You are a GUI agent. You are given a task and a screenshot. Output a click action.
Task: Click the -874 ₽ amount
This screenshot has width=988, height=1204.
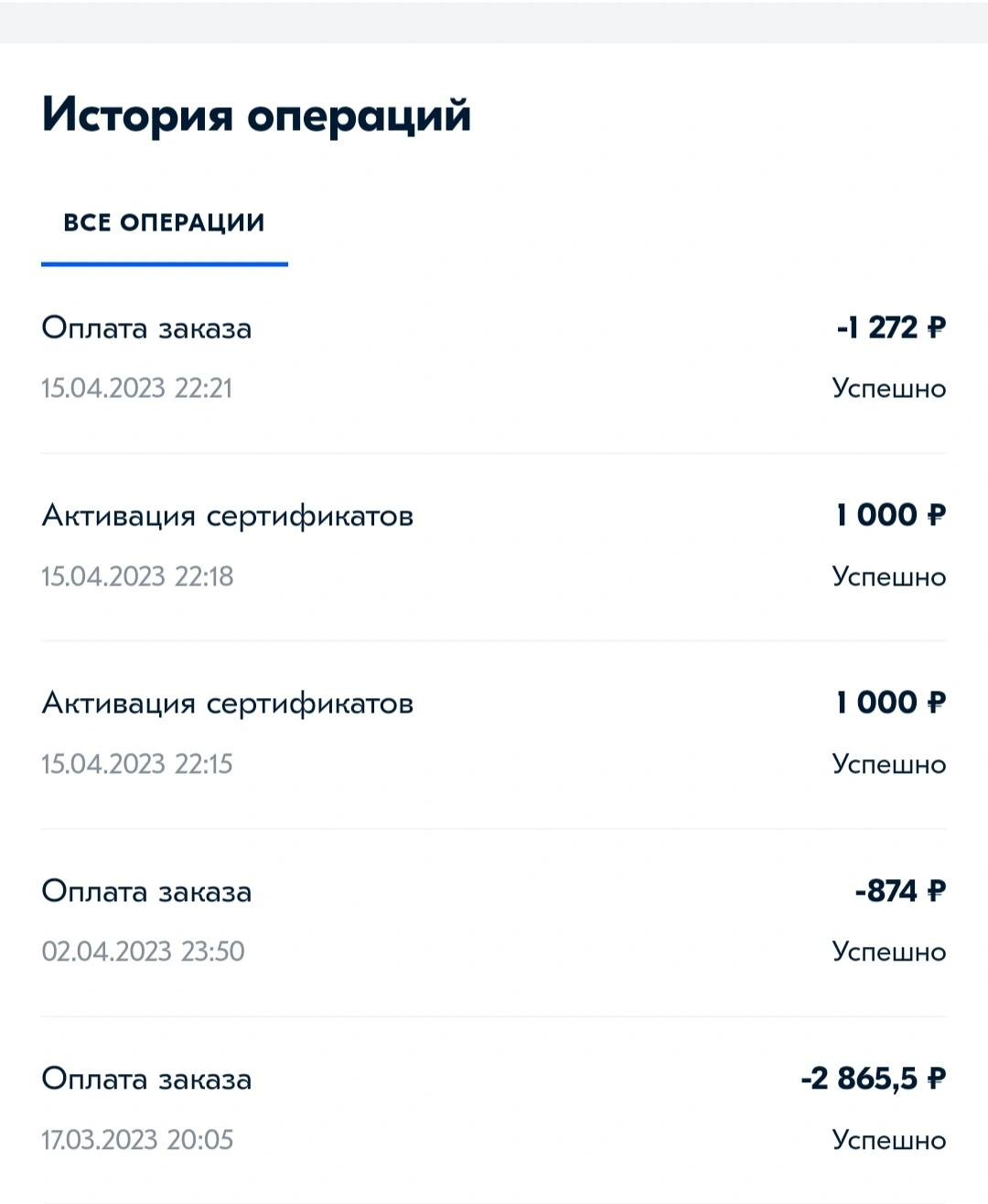(x=900, y=890)
